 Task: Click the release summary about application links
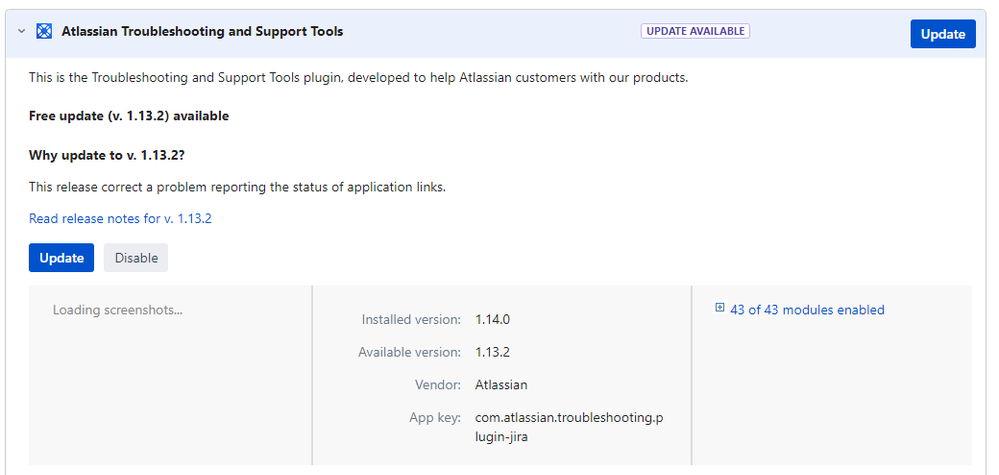(237, 188)
